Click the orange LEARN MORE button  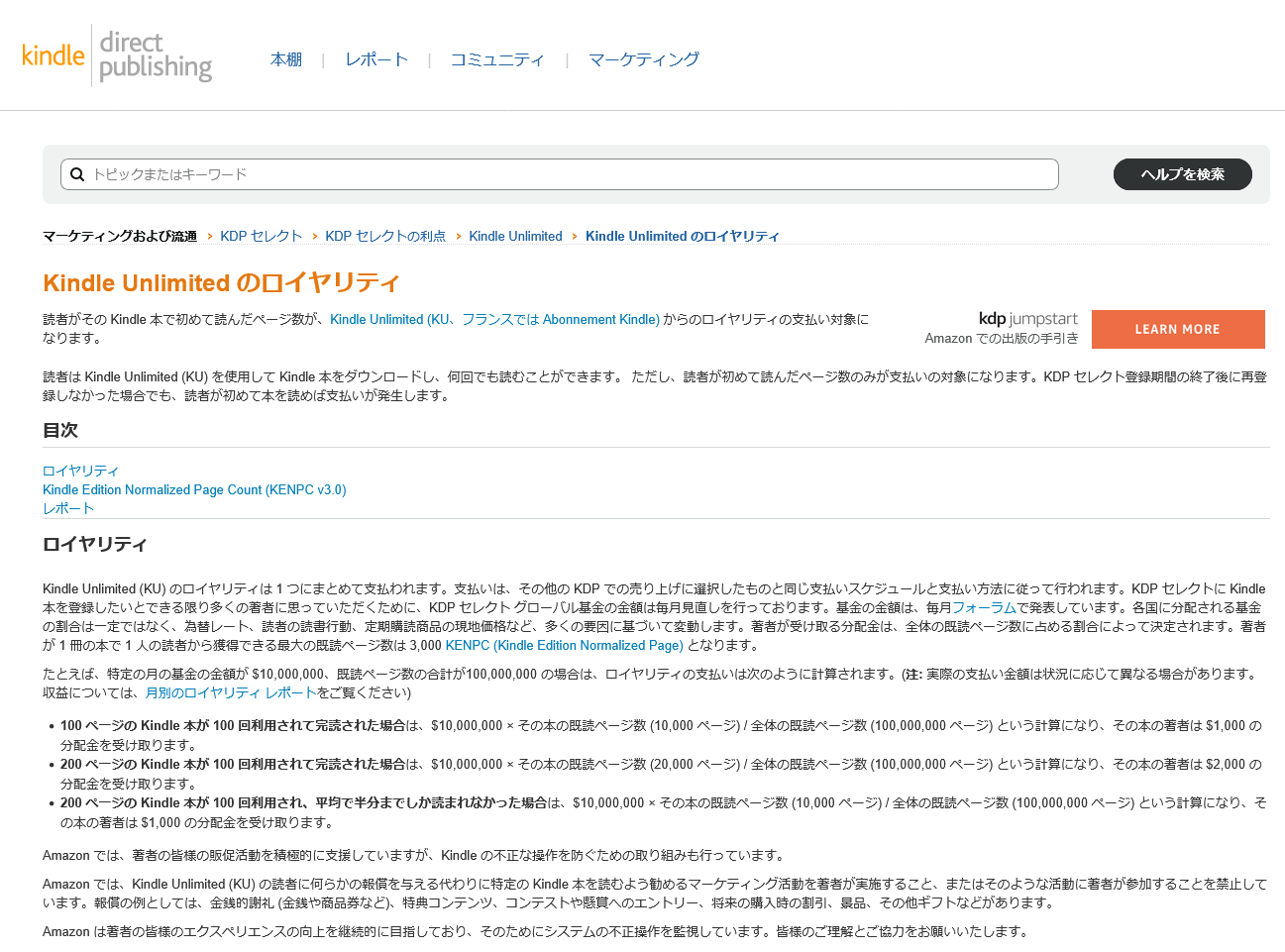[1177, 329]
